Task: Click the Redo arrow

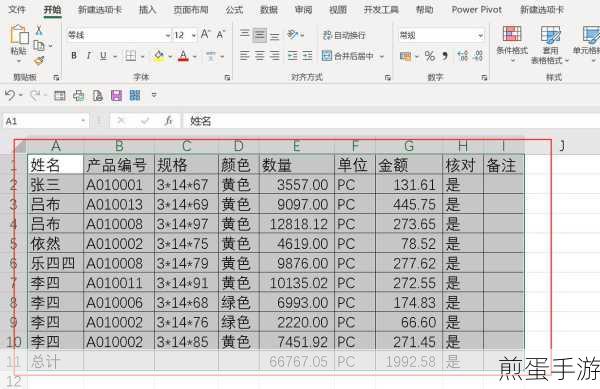Action: [x=35, y=95]
